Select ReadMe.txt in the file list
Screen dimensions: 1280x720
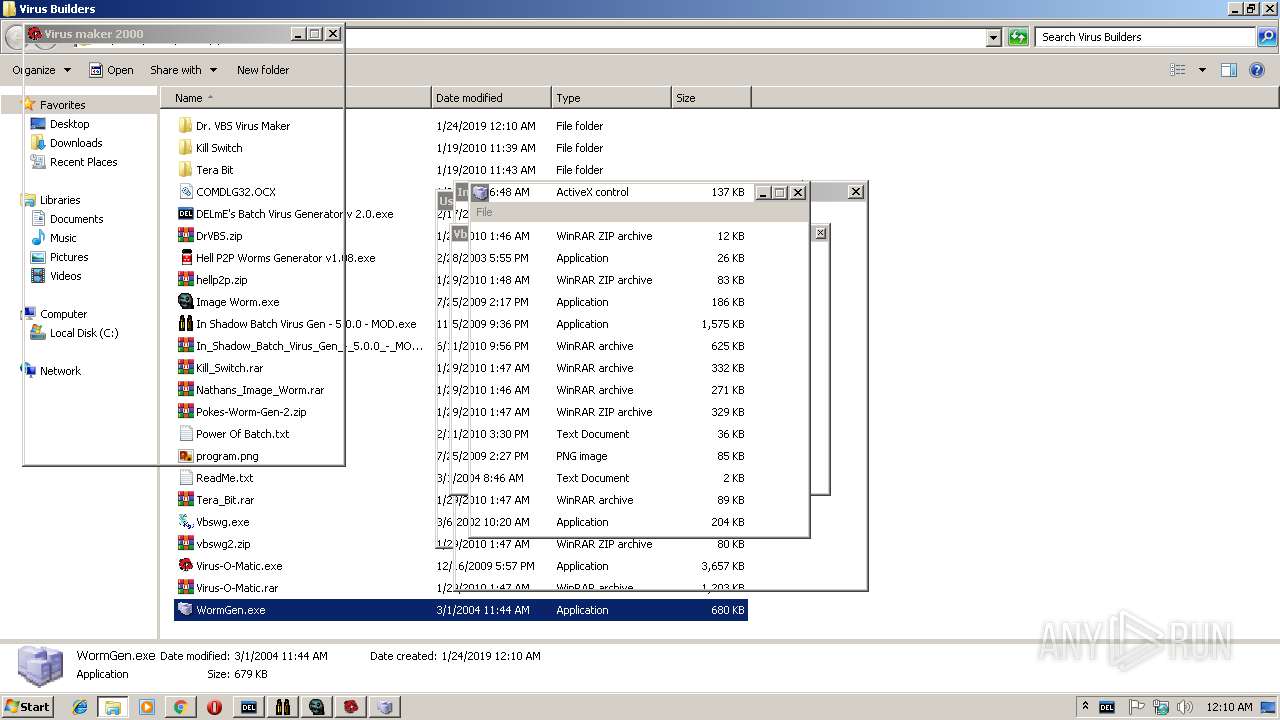224,478
